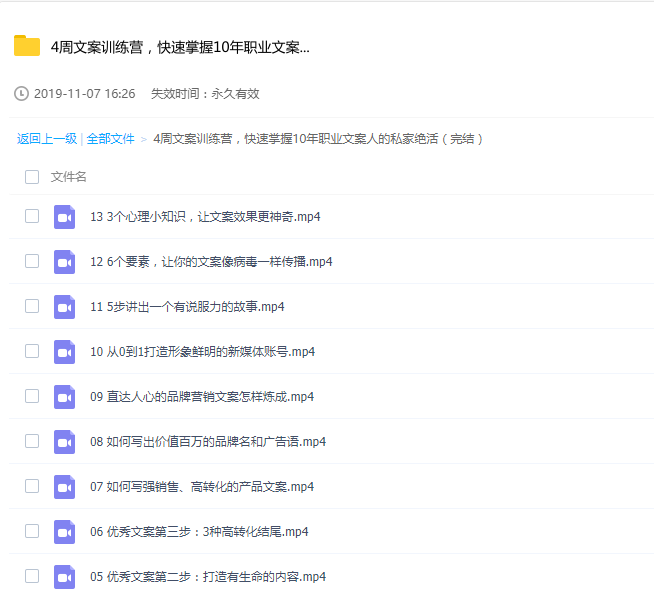Click the 2019-11-07 16:26 timestamp

tap(85, 94)
